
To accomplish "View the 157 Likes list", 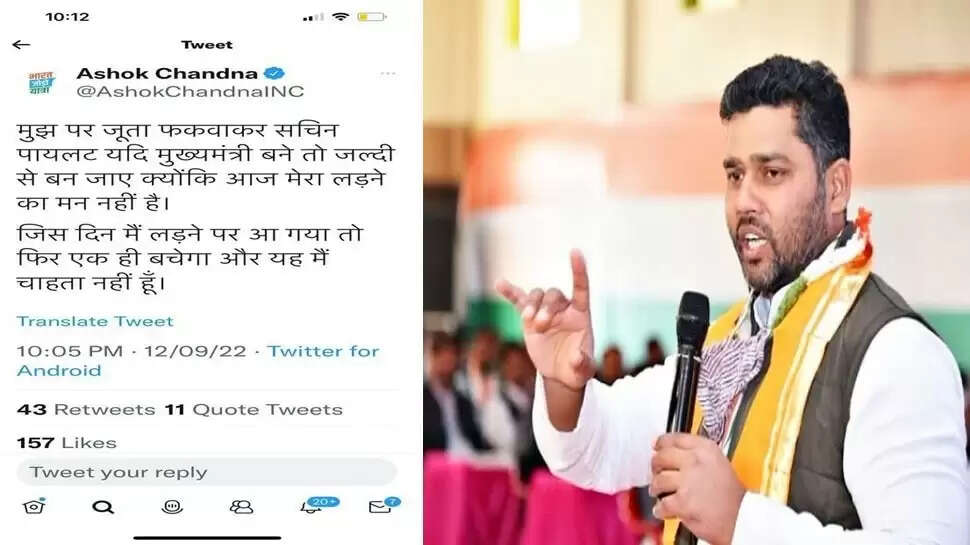I will point(67,443).
